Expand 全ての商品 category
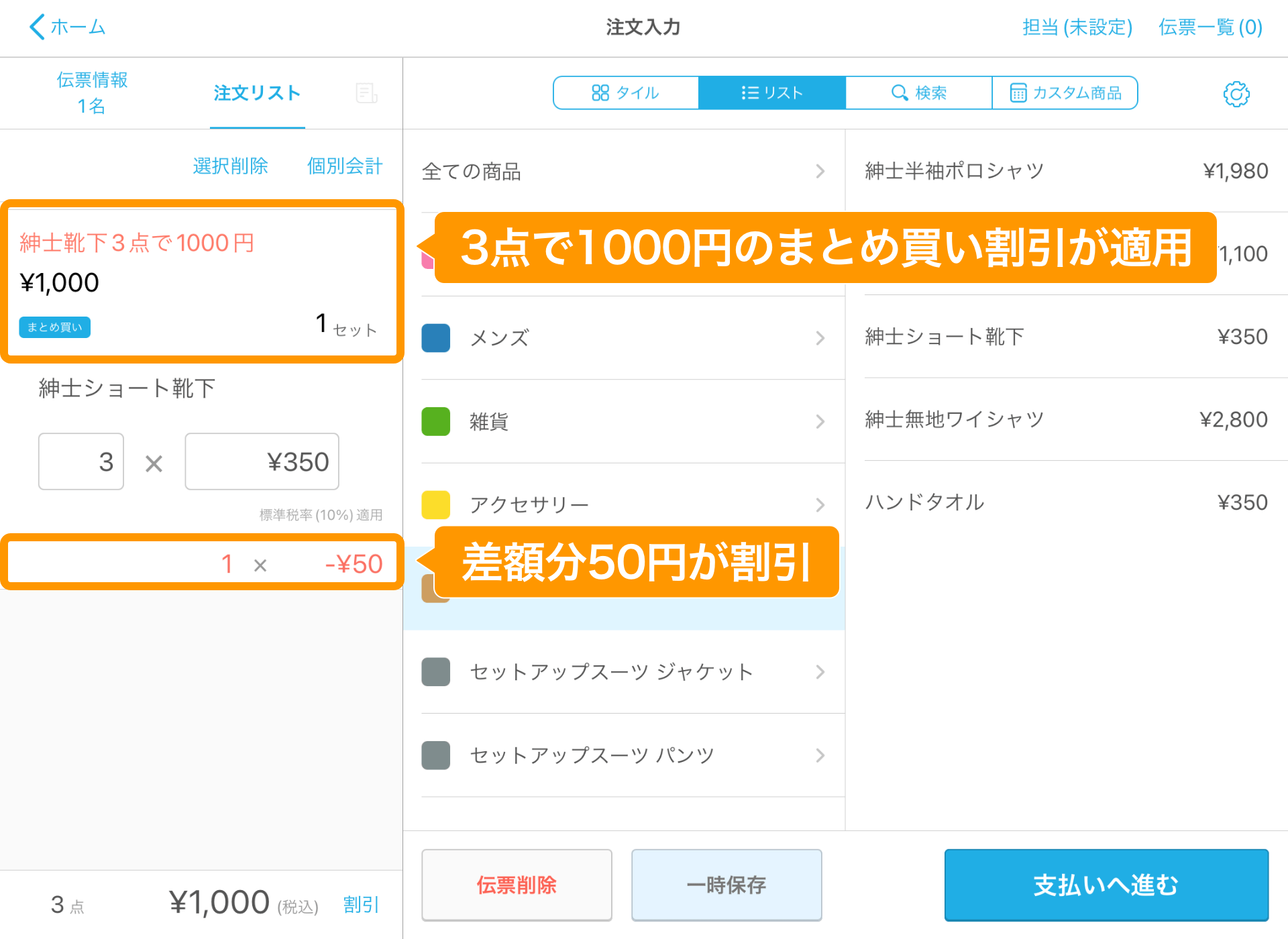Image resolution: width=1288 pixels, height=939 pixels. click(x=623, y=172)
